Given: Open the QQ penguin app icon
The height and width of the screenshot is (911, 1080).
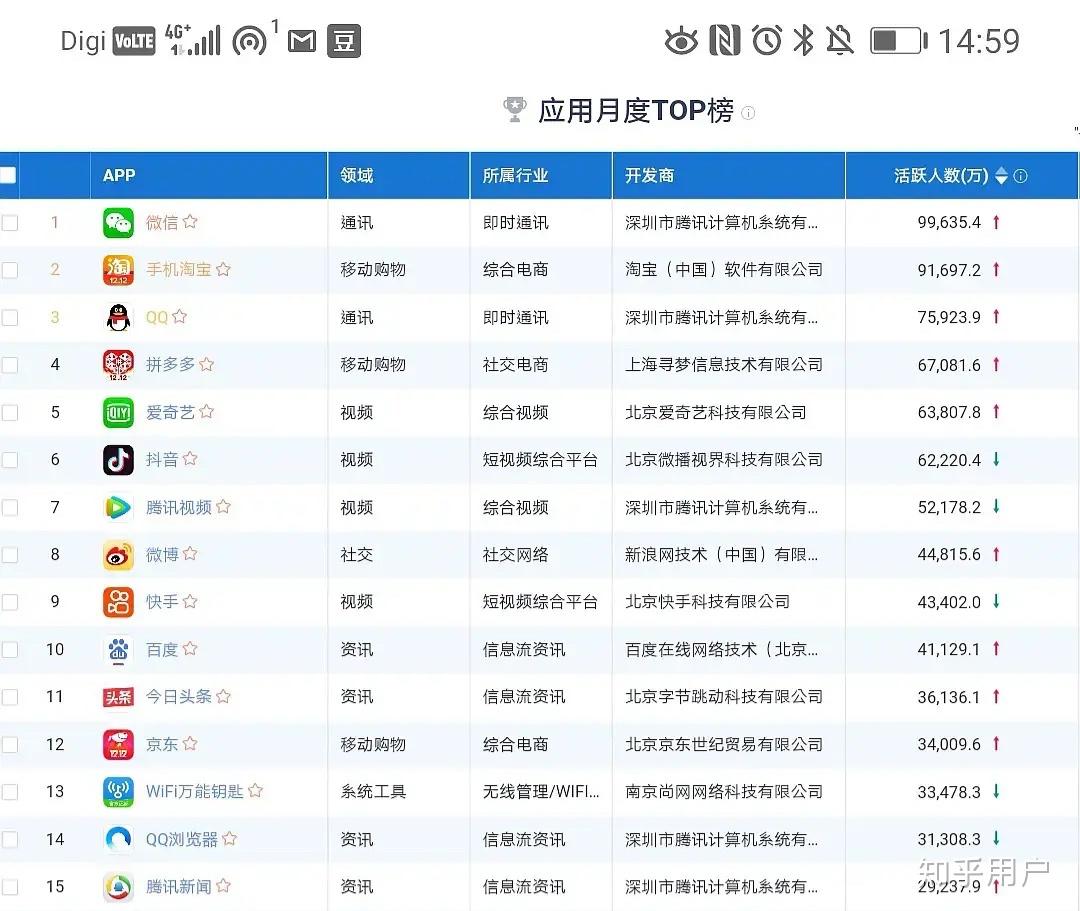Looking at the screenshot, I should point(118,317).
